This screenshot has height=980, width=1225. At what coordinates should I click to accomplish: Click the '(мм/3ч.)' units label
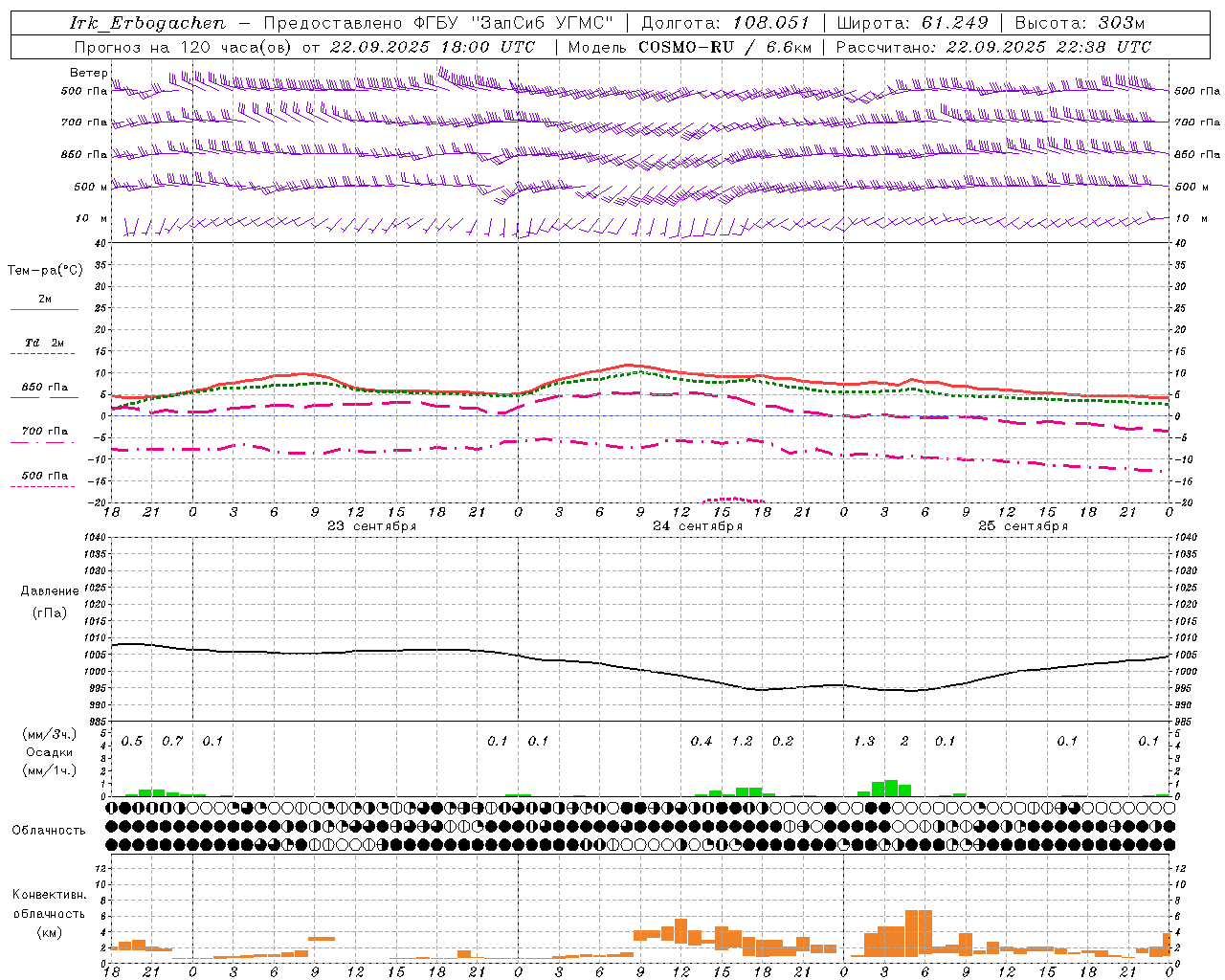[x=50, y=734]
